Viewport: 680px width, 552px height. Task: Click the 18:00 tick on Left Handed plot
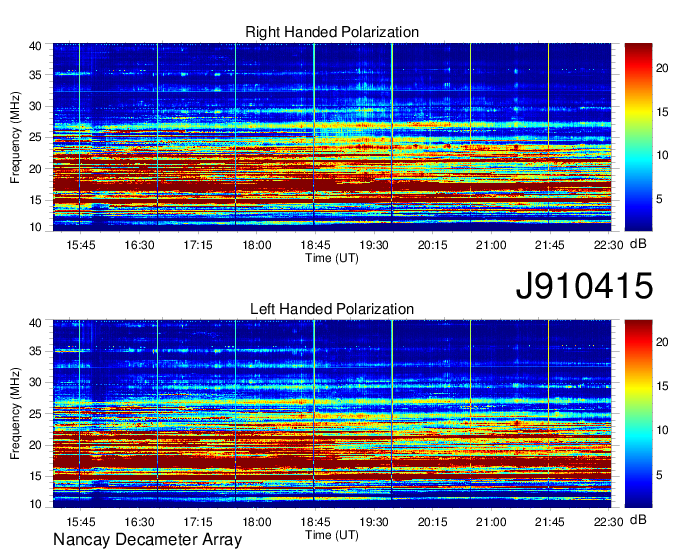pyautogui.click(x=257, y=522)
